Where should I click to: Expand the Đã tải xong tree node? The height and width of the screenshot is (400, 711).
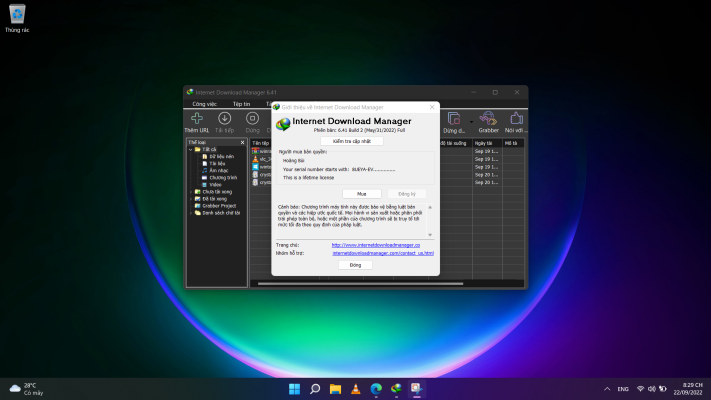[x=190, y=198]
